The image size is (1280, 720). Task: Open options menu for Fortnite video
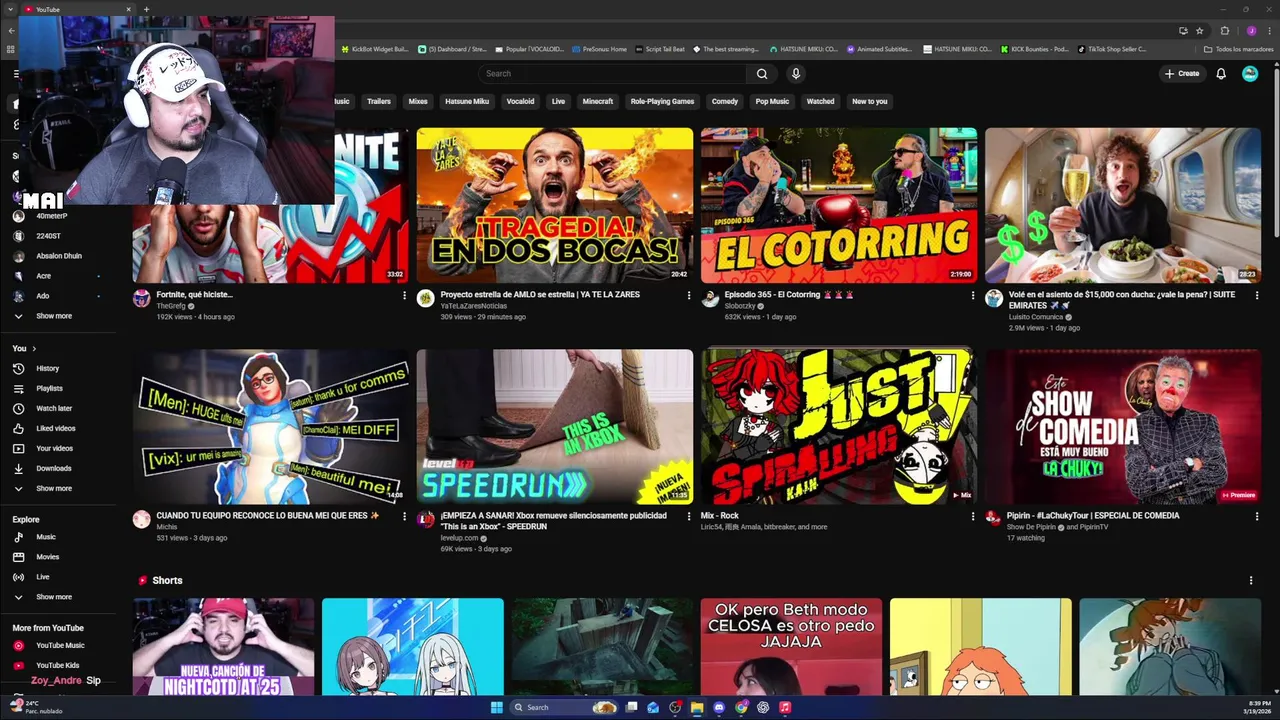pyautogui.click(x=404, y=295)
